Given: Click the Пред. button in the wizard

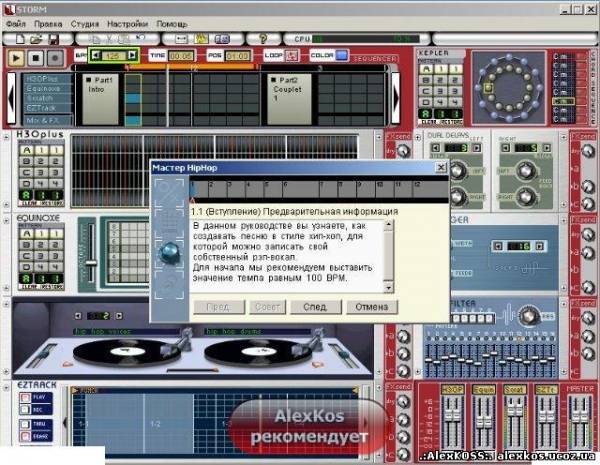Looking at the screenshot, I should (x=219, y=307).
